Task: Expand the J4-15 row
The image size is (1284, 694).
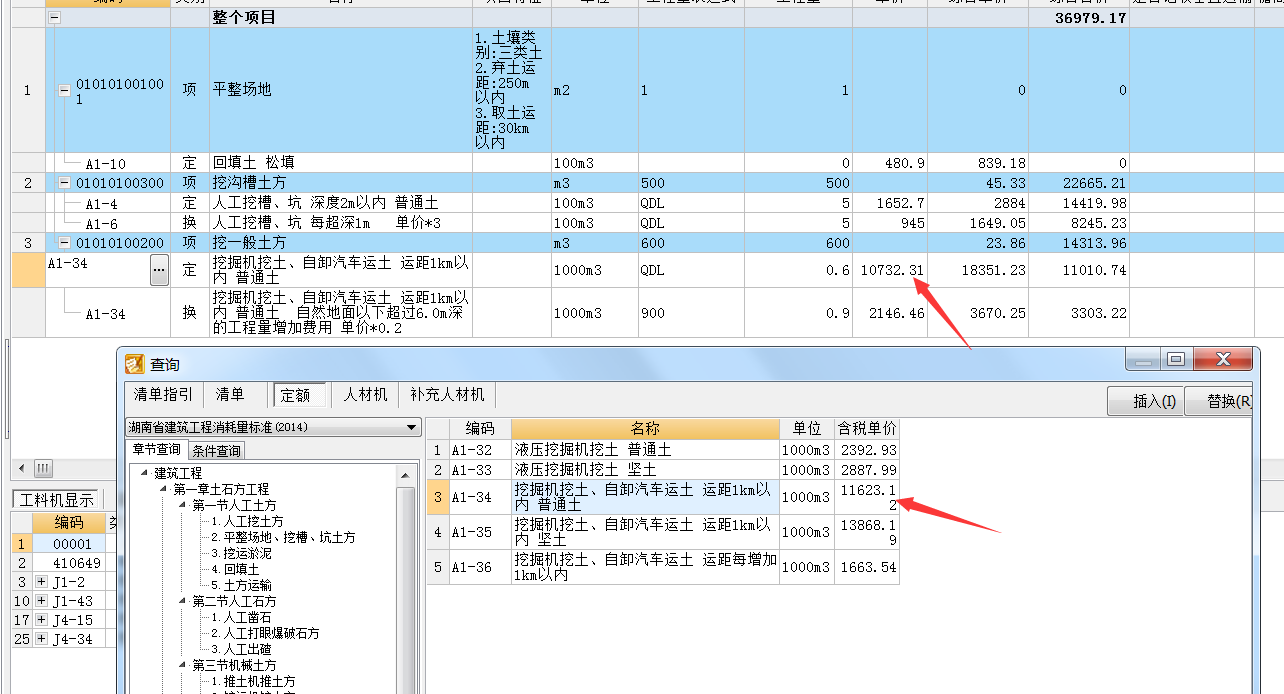Action: pos(40,620)
